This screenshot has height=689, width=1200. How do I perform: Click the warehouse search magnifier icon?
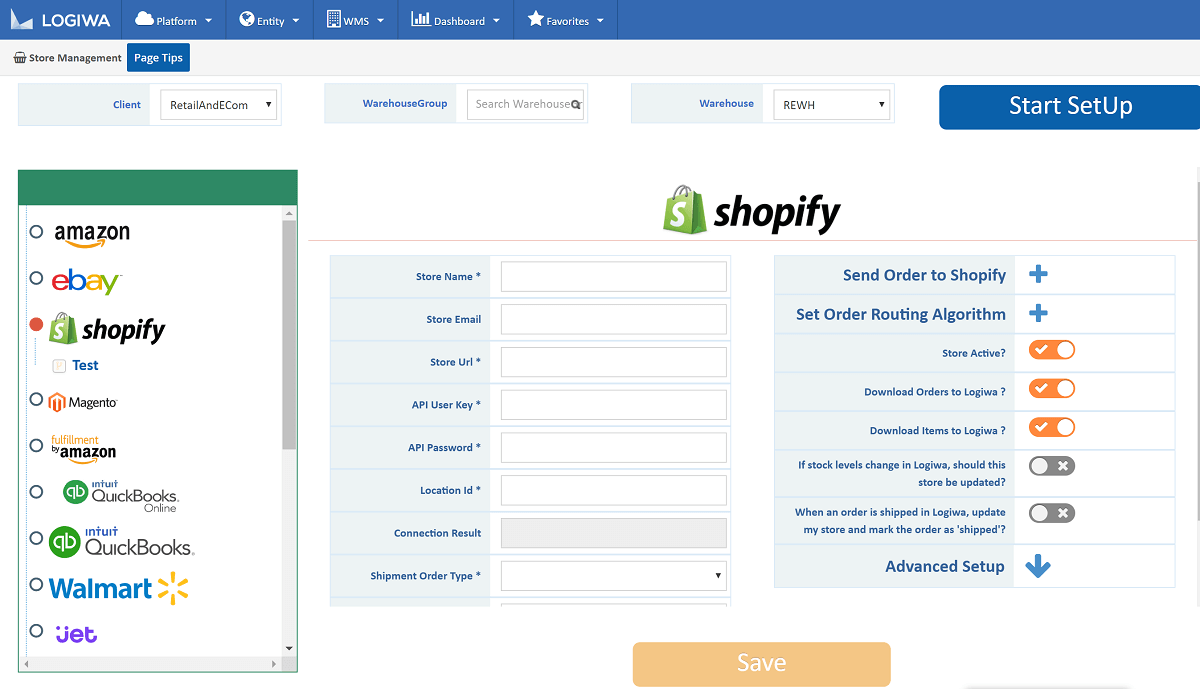point(576,104)
